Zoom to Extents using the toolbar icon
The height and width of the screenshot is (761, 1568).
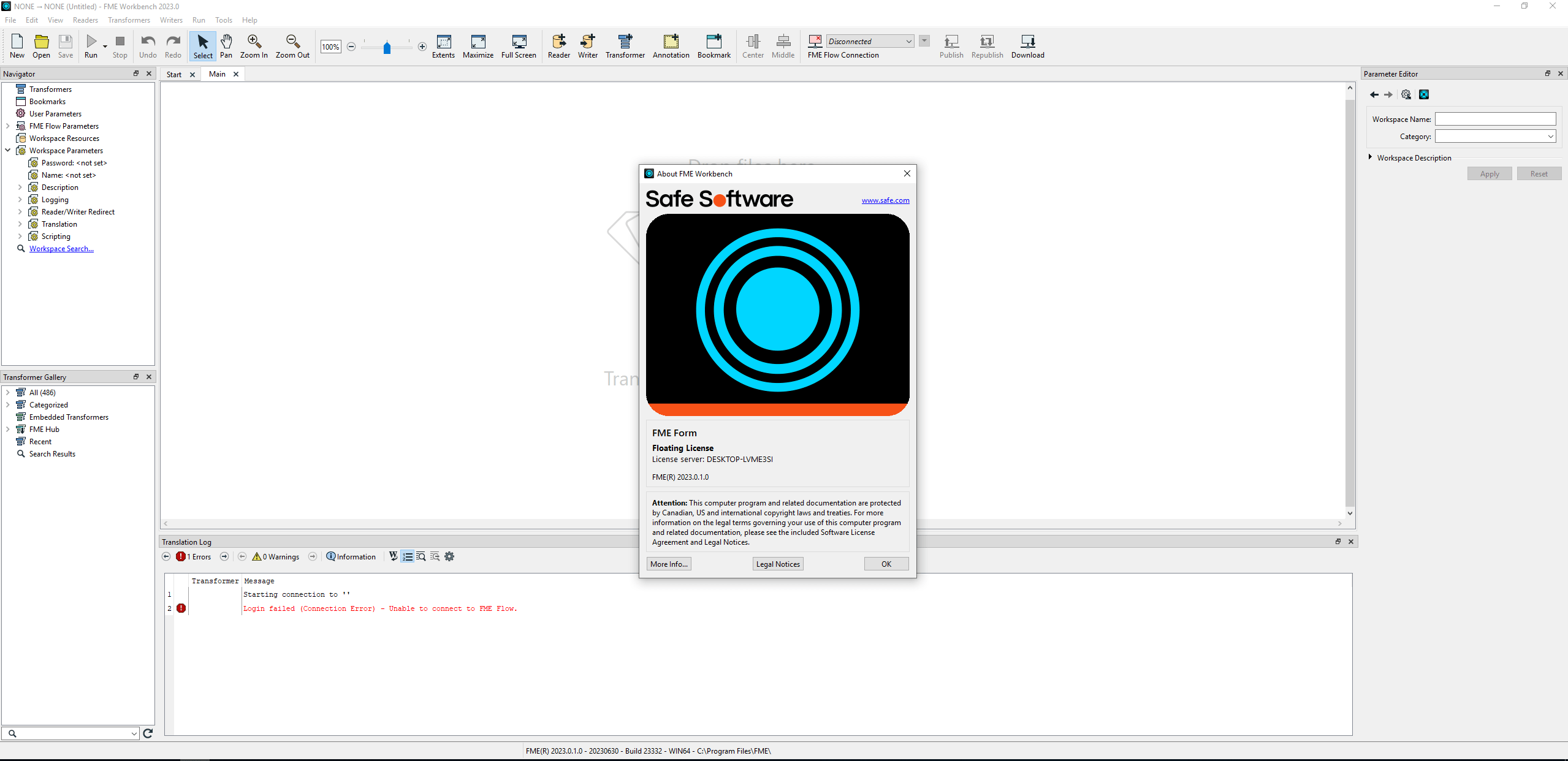coord(443,46)
